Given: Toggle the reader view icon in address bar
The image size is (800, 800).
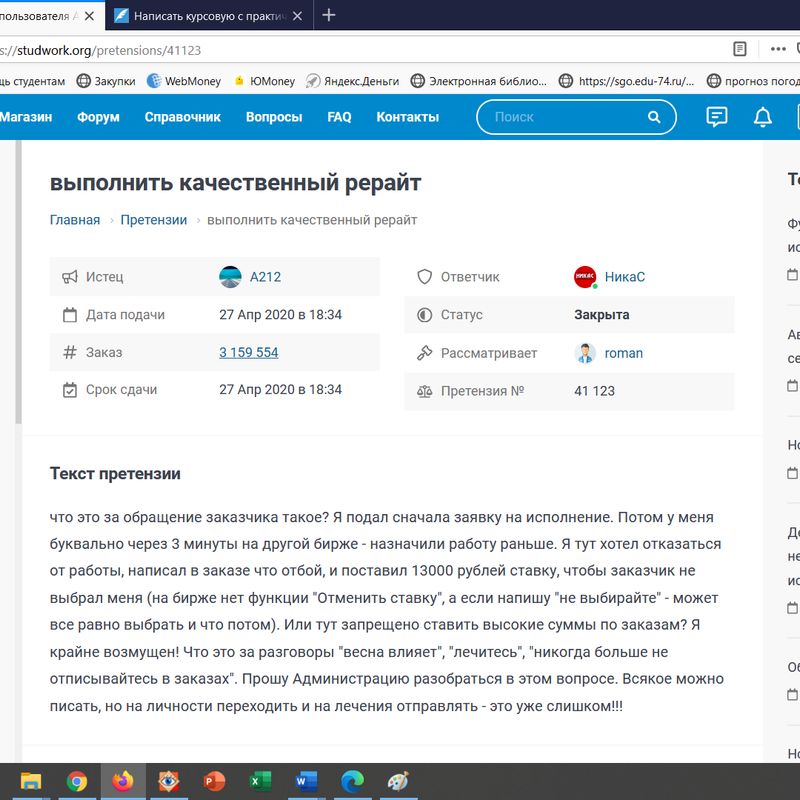Looking at the screenshot, I should point(740,48).
